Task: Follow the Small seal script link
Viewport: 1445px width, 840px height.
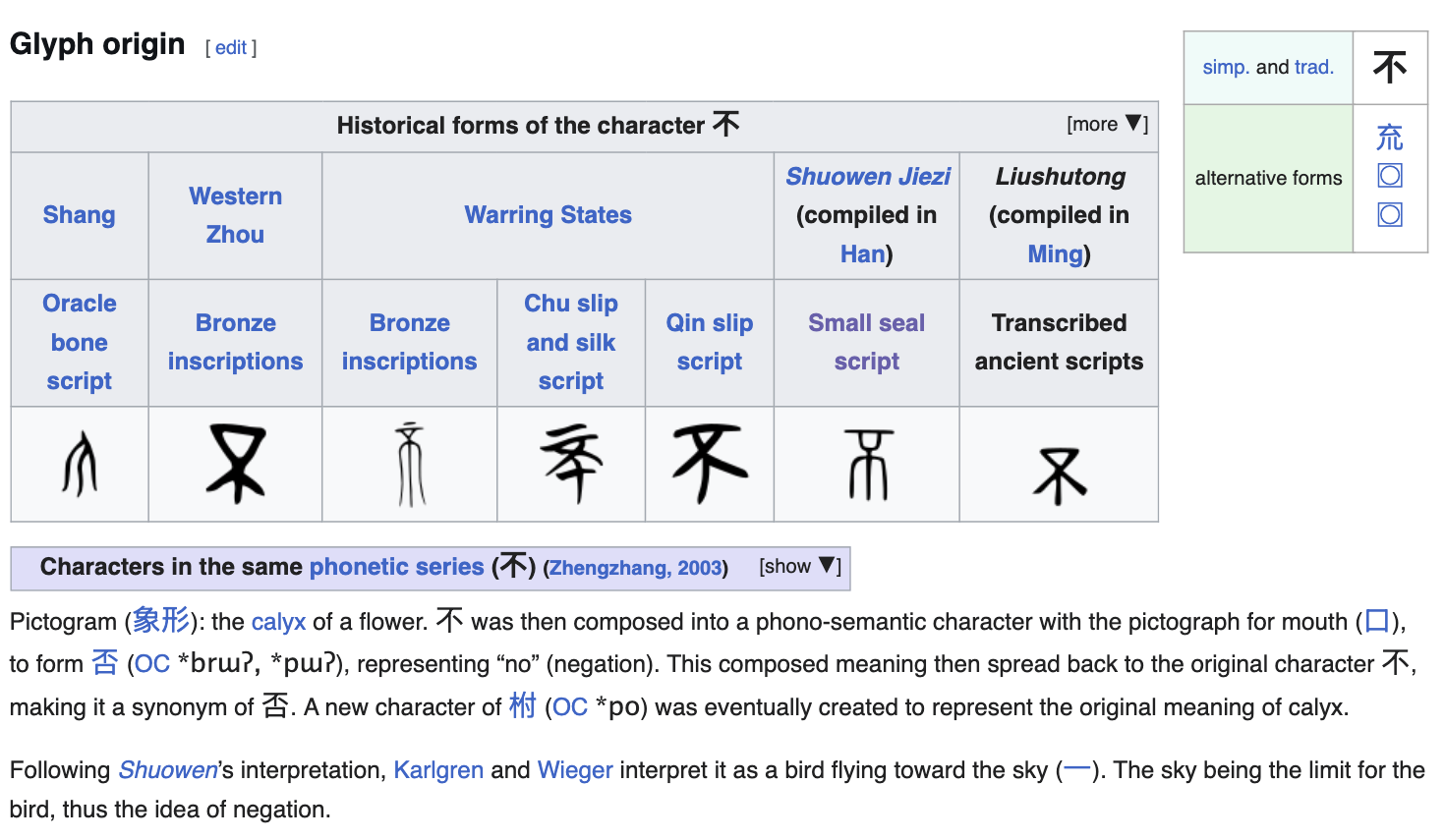Action: tap(867, 342)
